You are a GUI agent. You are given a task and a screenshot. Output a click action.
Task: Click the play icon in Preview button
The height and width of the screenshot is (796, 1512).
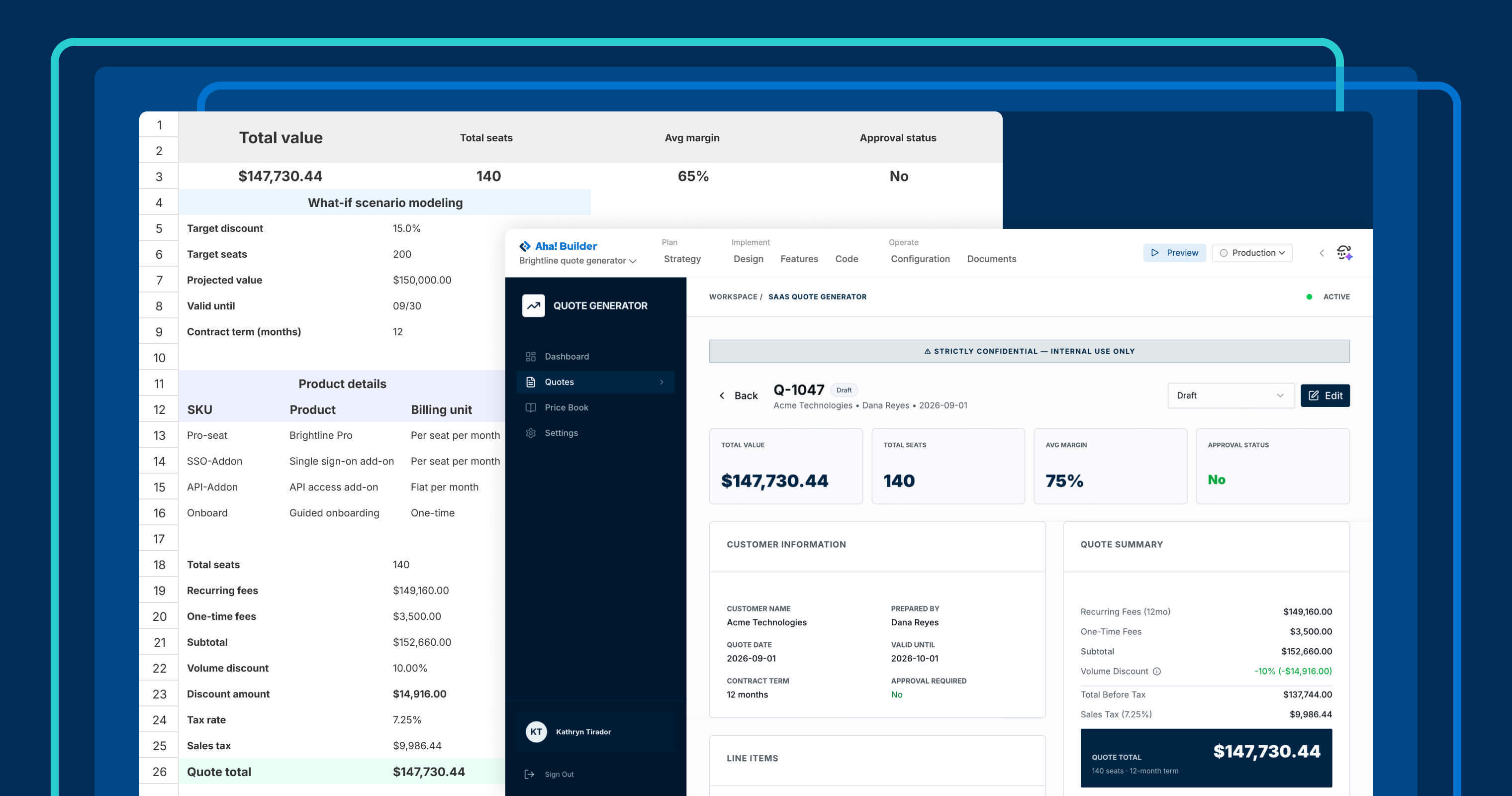pyautogui.click(x=1154, y=253)
